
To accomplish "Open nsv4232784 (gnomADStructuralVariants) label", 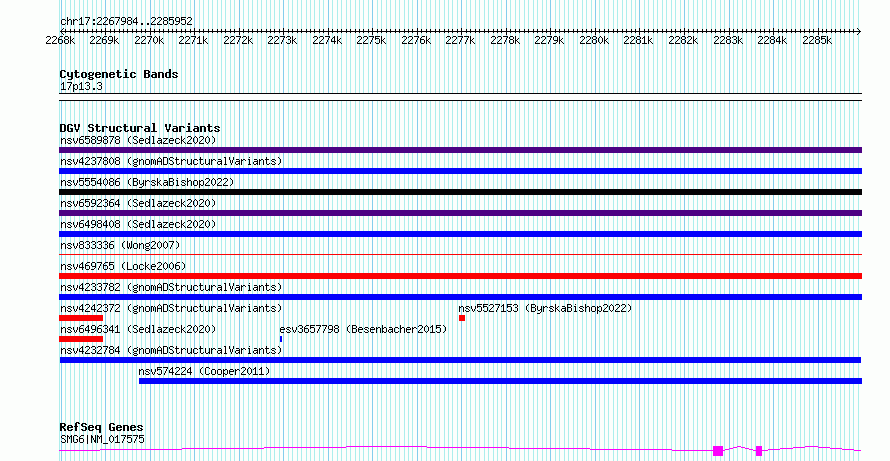I will pyautogui.click(x=171, y=350).
